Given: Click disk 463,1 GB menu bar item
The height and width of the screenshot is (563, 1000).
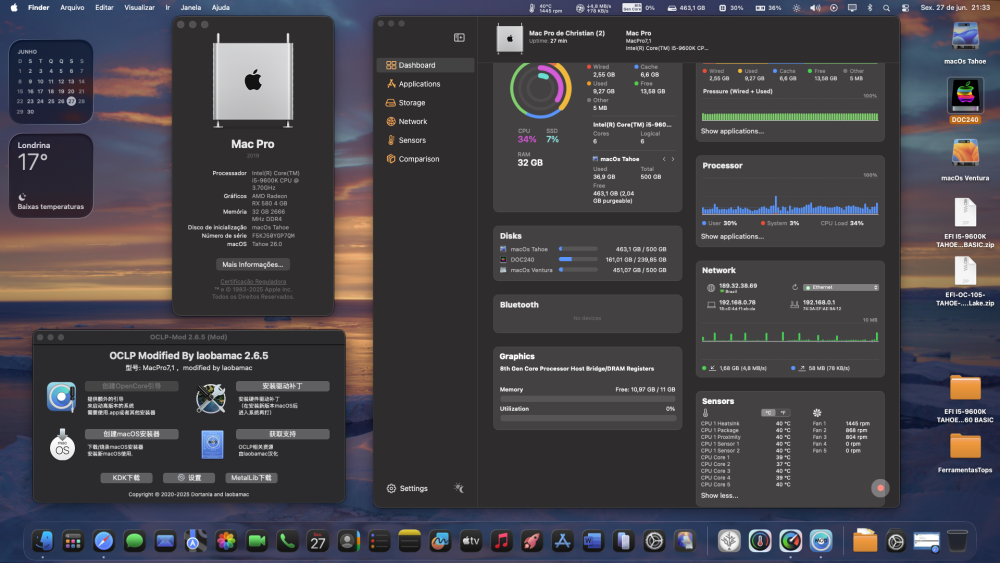Looking at the screenshot, I should coord(687,8).
